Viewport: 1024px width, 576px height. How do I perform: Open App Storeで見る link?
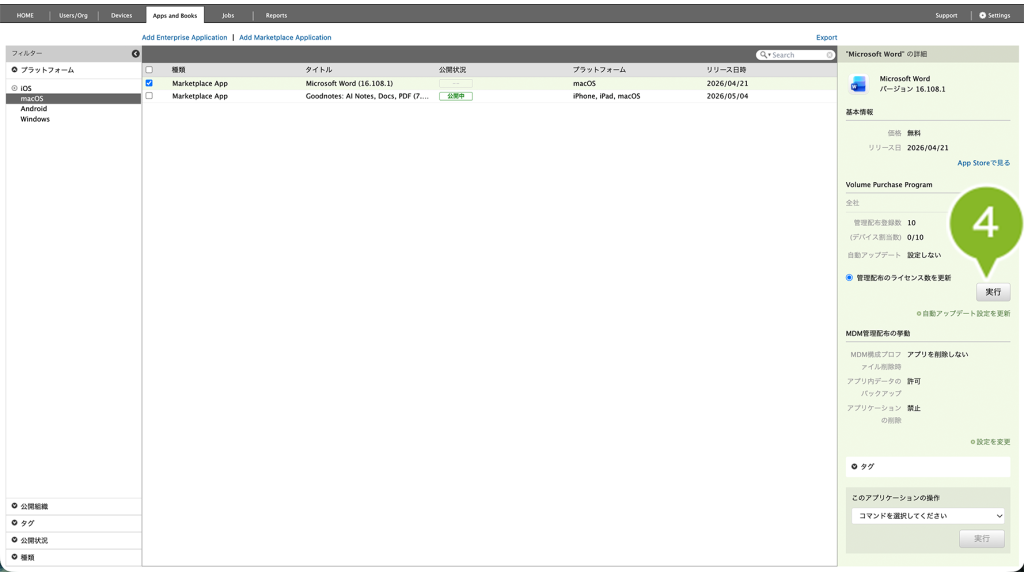984,163
